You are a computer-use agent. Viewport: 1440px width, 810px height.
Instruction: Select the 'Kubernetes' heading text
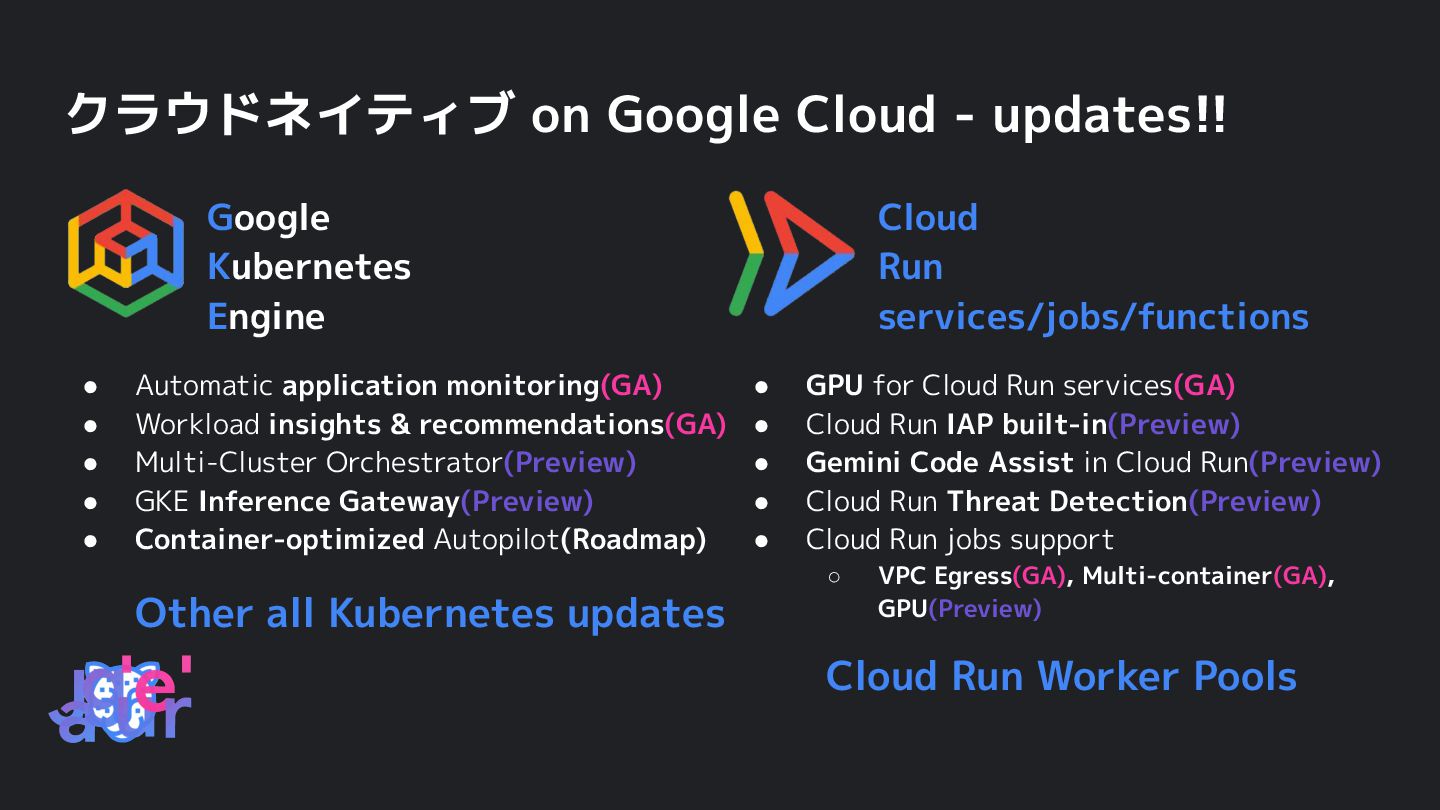click(309, 267)
